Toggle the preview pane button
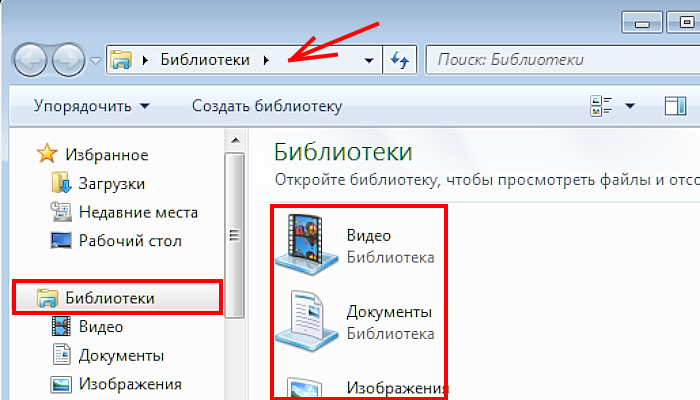The width and height of the screenshot is (700, 400). coord(675,106)
